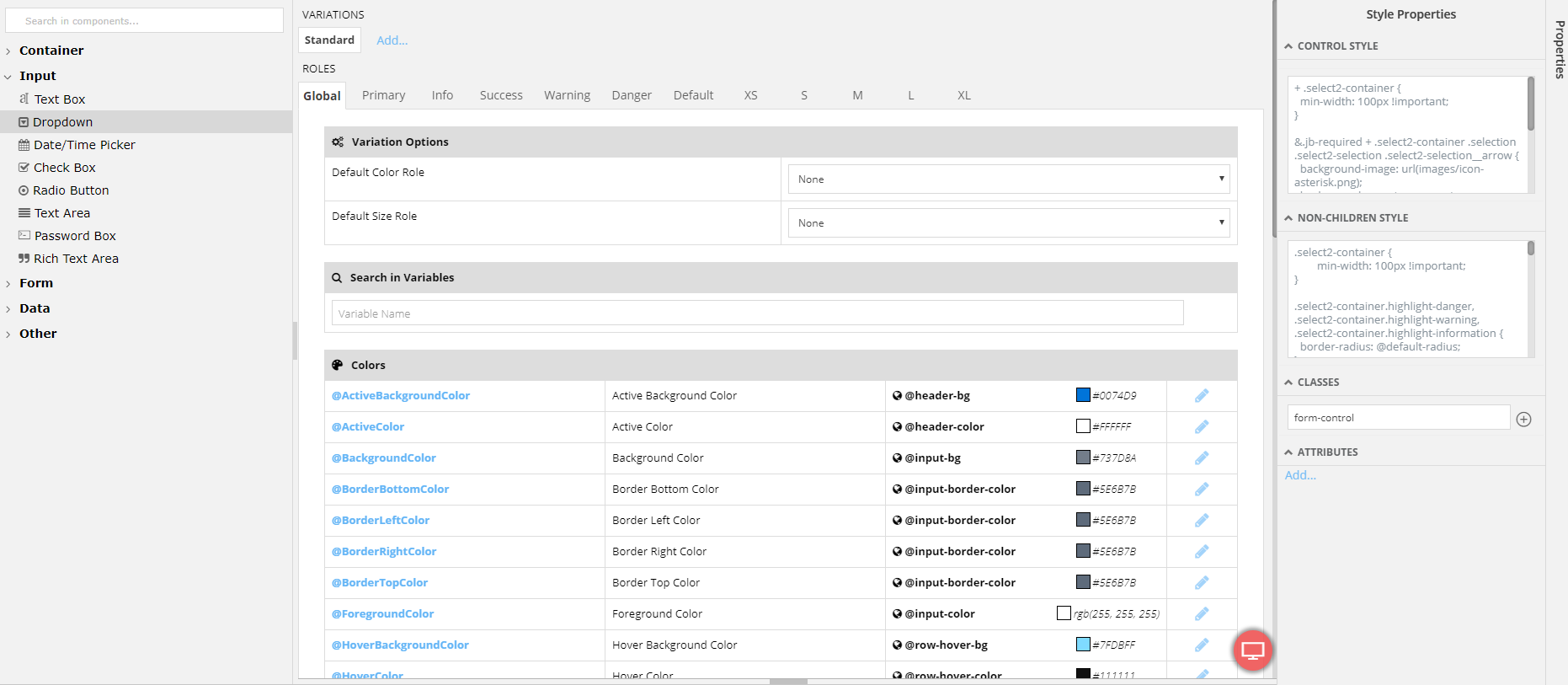
Task: Switch to the Primary role tab
Action: pos(383,95)
